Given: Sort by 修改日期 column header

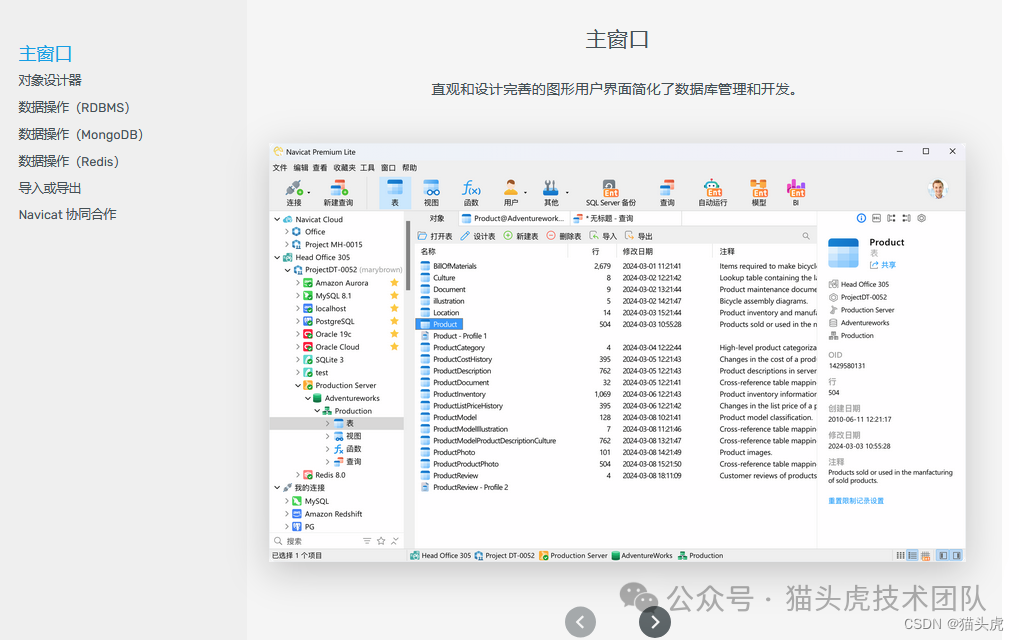Looking at the screenshot, I should [638, 251].
